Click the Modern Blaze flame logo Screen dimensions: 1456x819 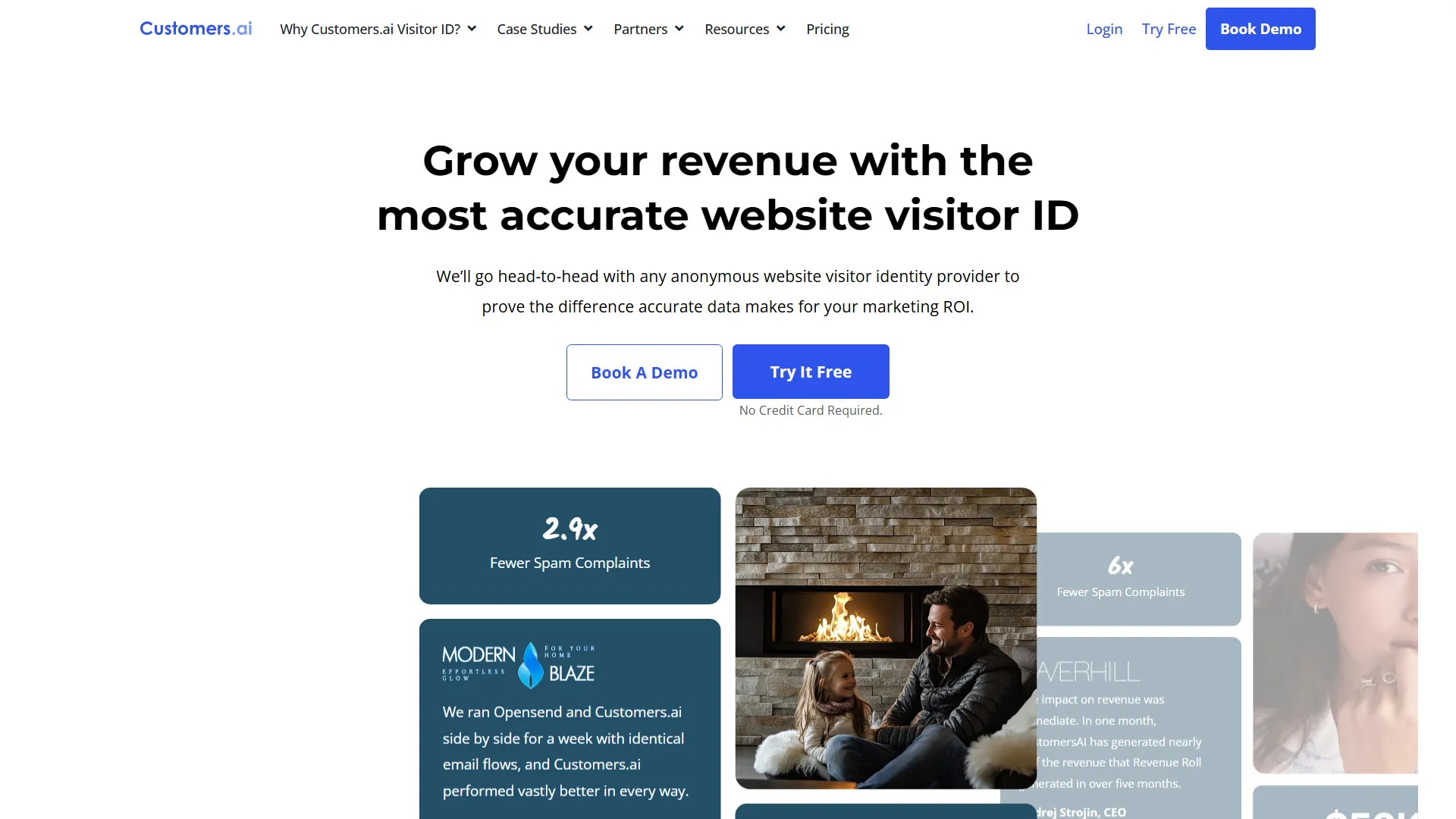tap(531, 665)
